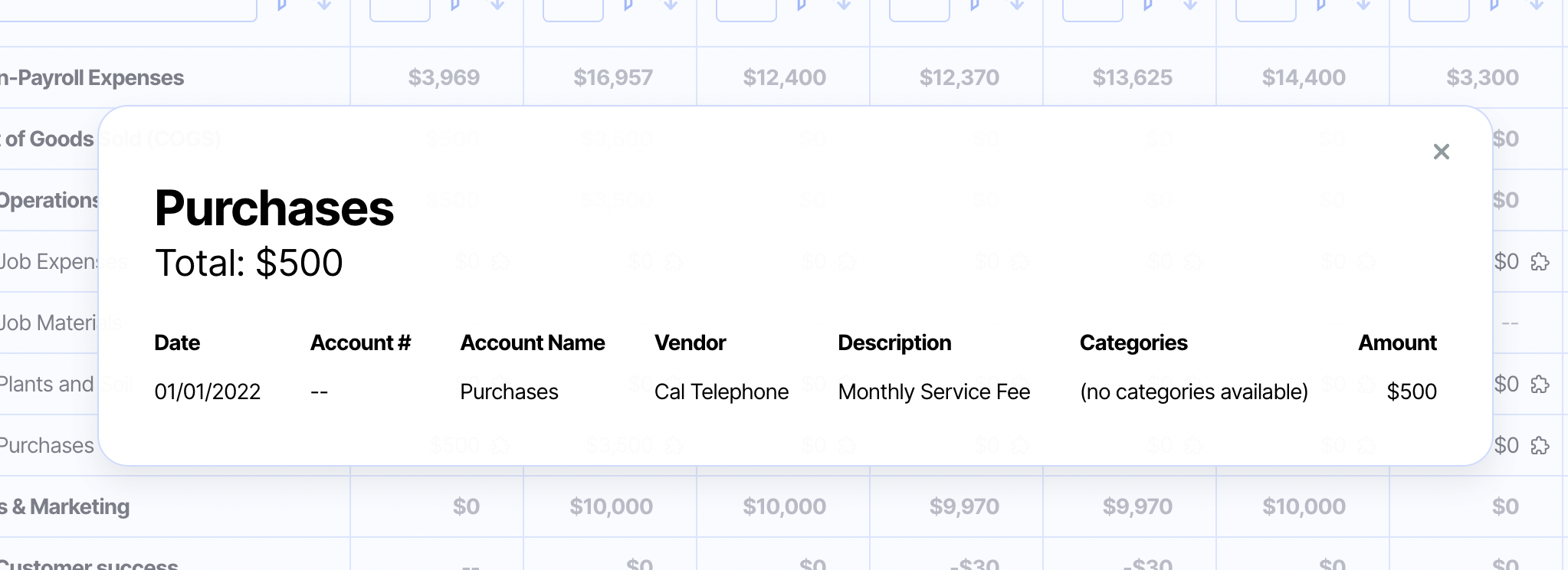Click the Account Name column header
The width and height of the screenshot is (1568, 570).
(x=532, y=342)
